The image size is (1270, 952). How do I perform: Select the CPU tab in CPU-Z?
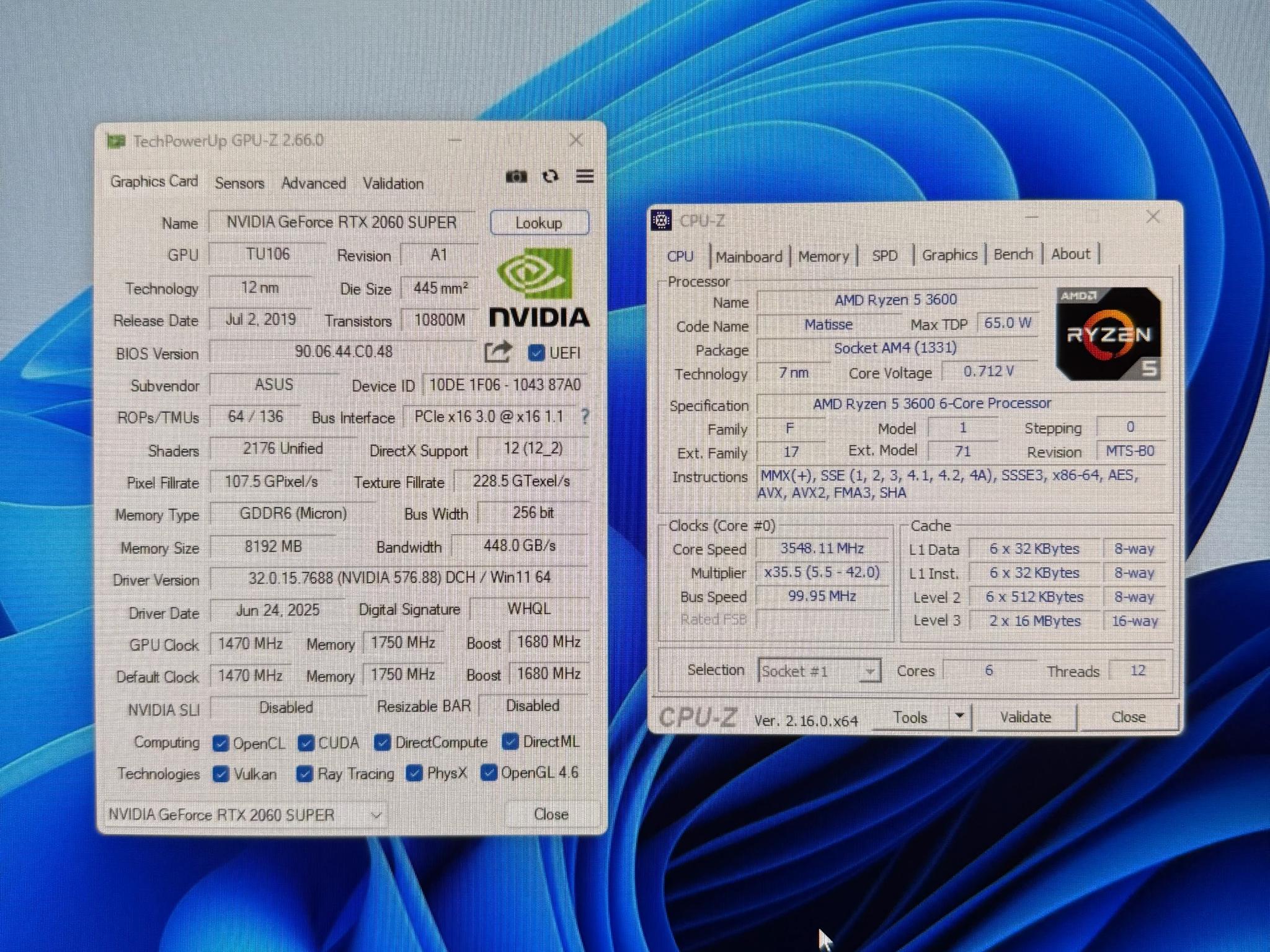click(680, 257)
